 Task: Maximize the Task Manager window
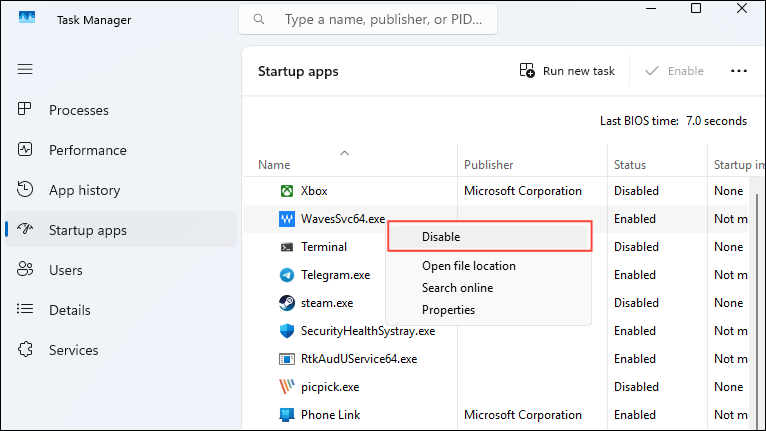tap(696, 8)
